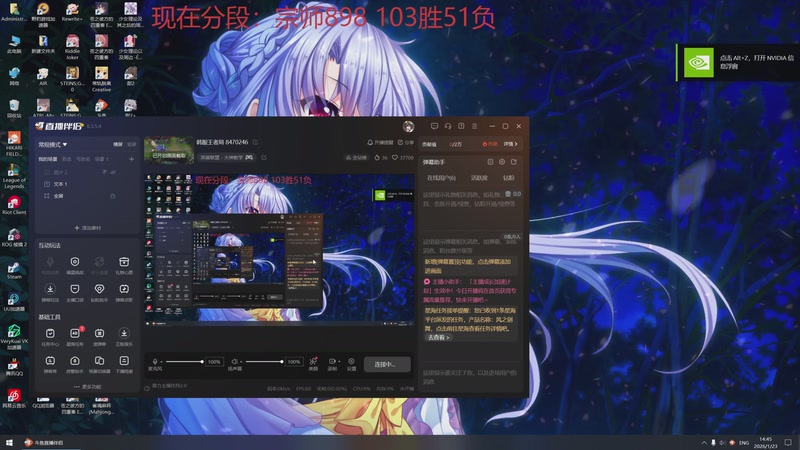
Task: Open Windows Start button
Action: 9,442
